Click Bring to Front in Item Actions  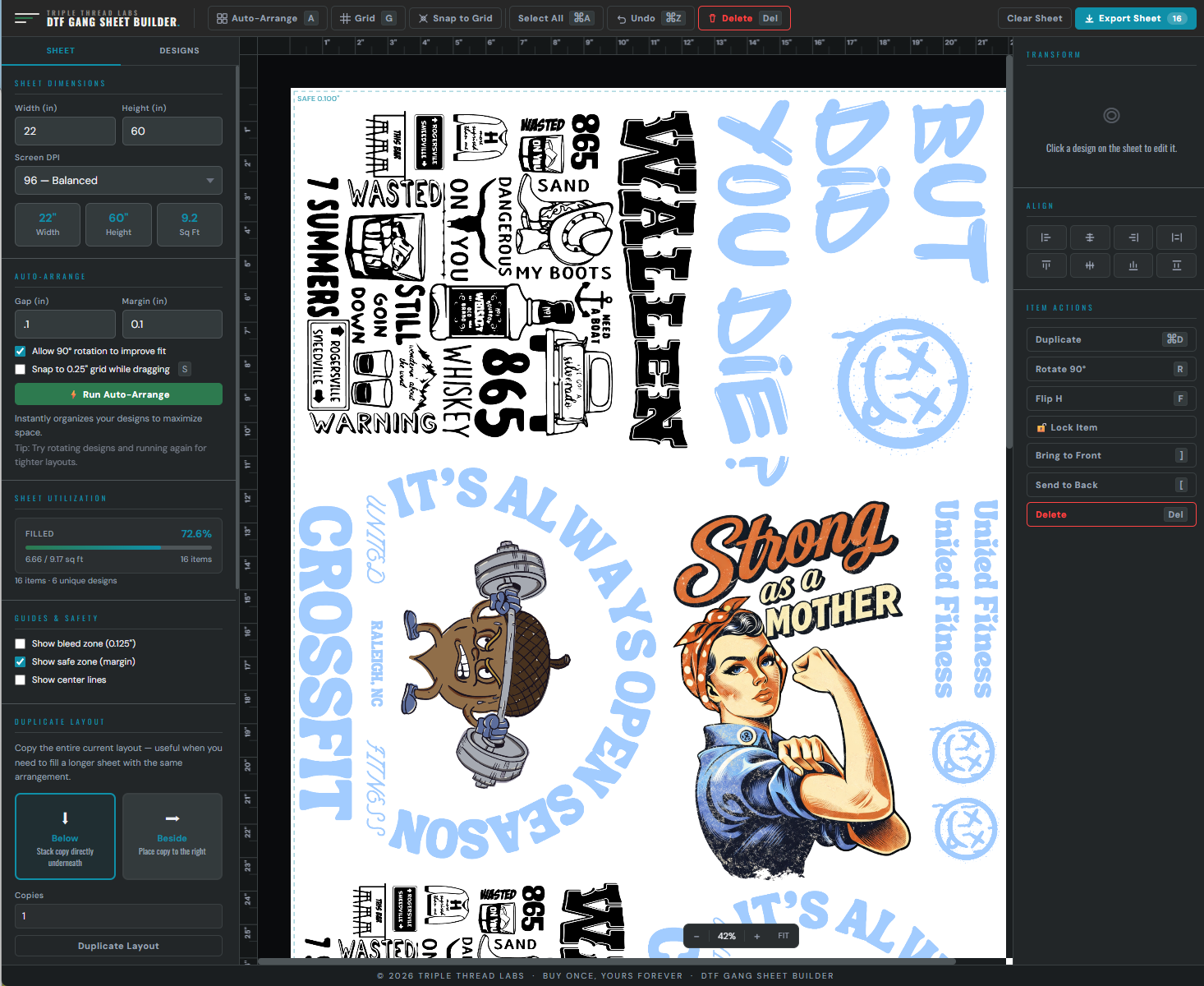pyautogui.click(x=1111, y=455)
